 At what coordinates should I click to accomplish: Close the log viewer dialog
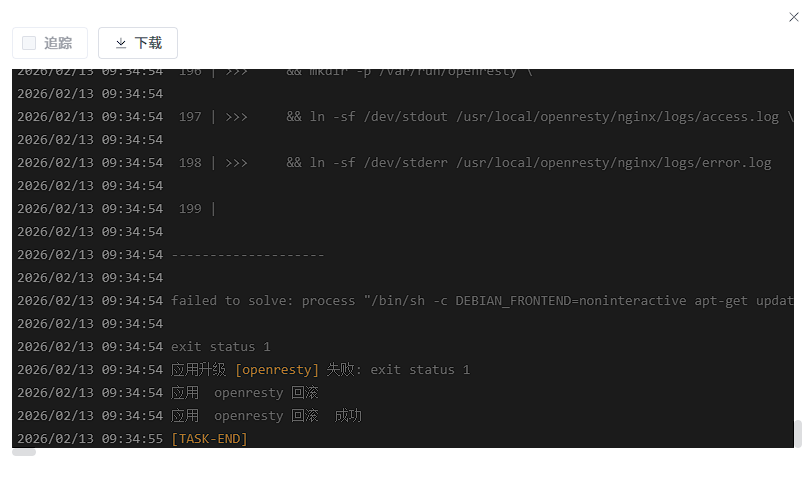794,16
